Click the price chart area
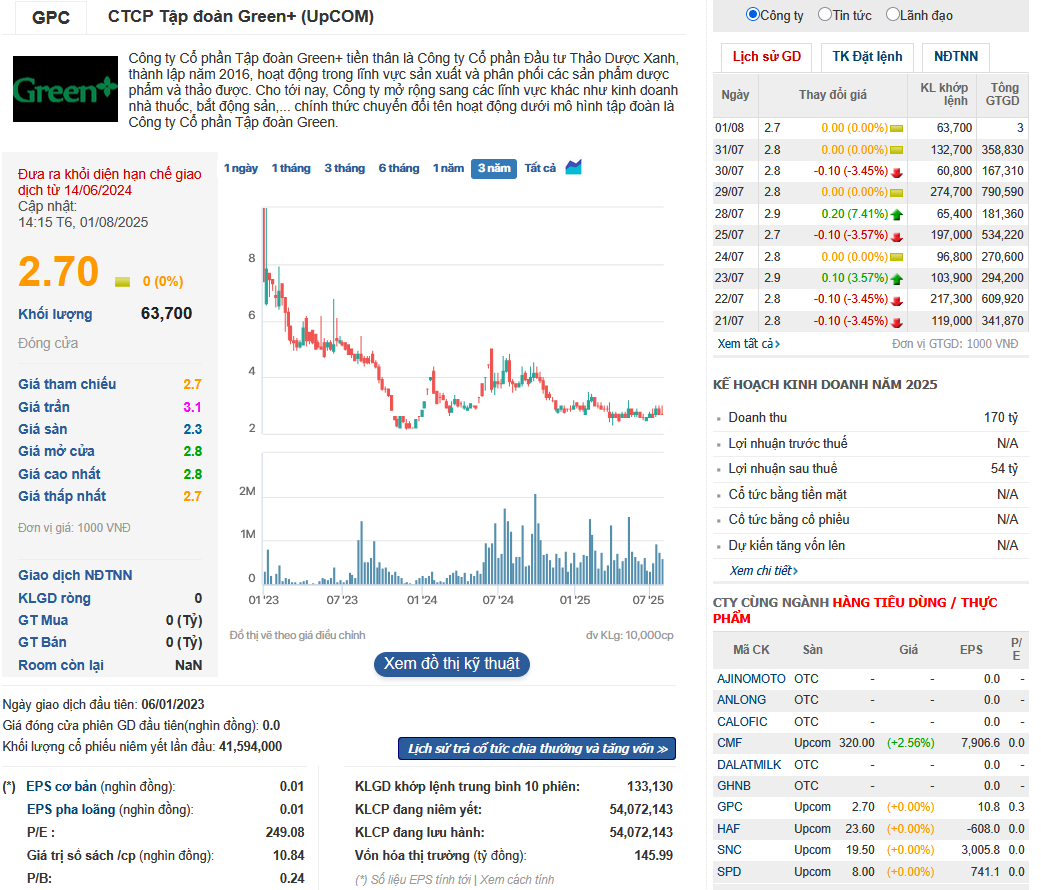Screen dimensions: 1041x890 pyautogui.click(x=463, y=321)
